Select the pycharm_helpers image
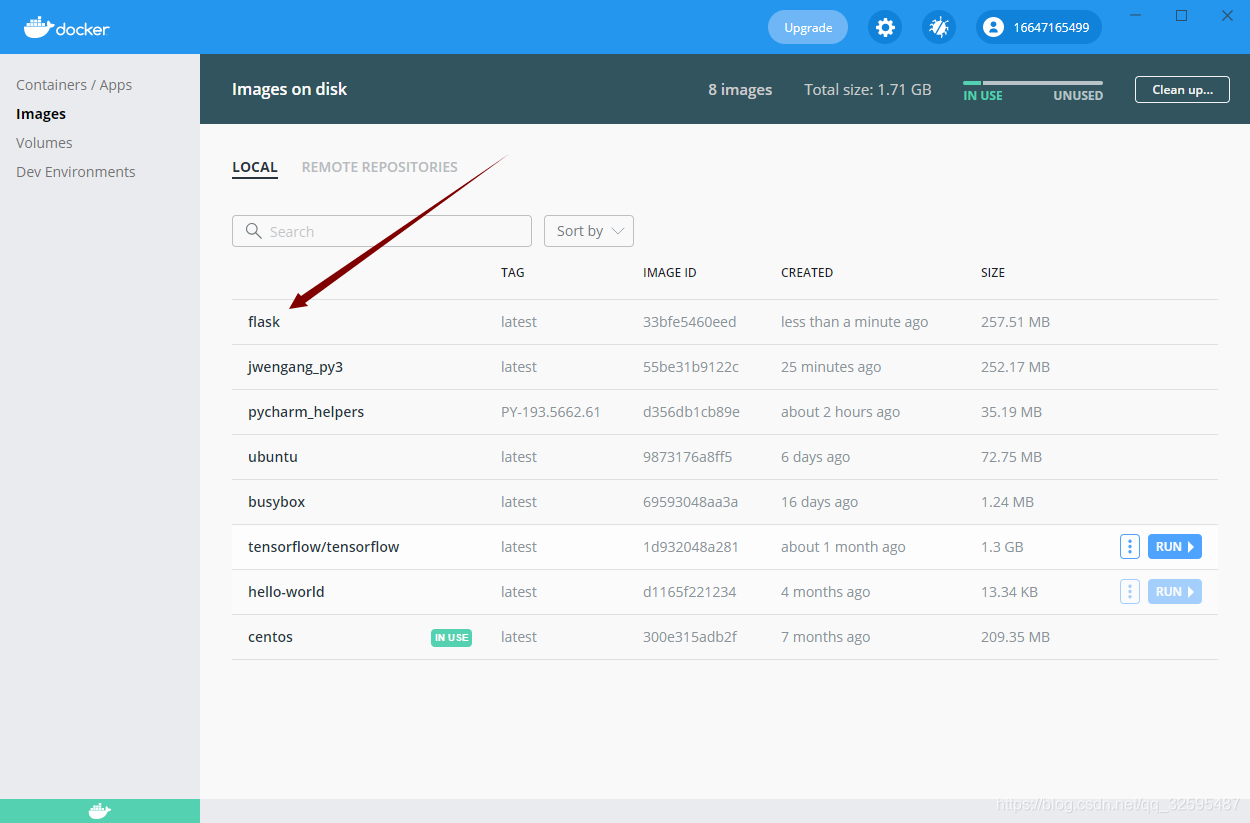The image size is (1250, 823). tap(306, 412)
